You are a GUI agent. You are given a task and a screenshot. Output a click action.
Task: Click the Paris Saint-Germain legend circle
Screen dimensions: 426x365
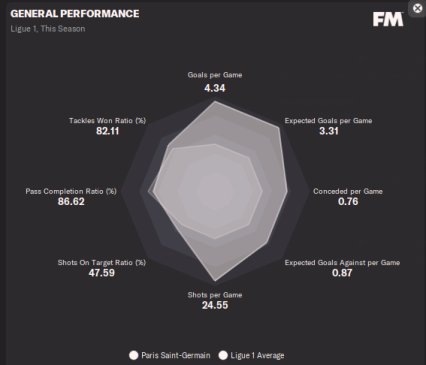pos(133,355)
